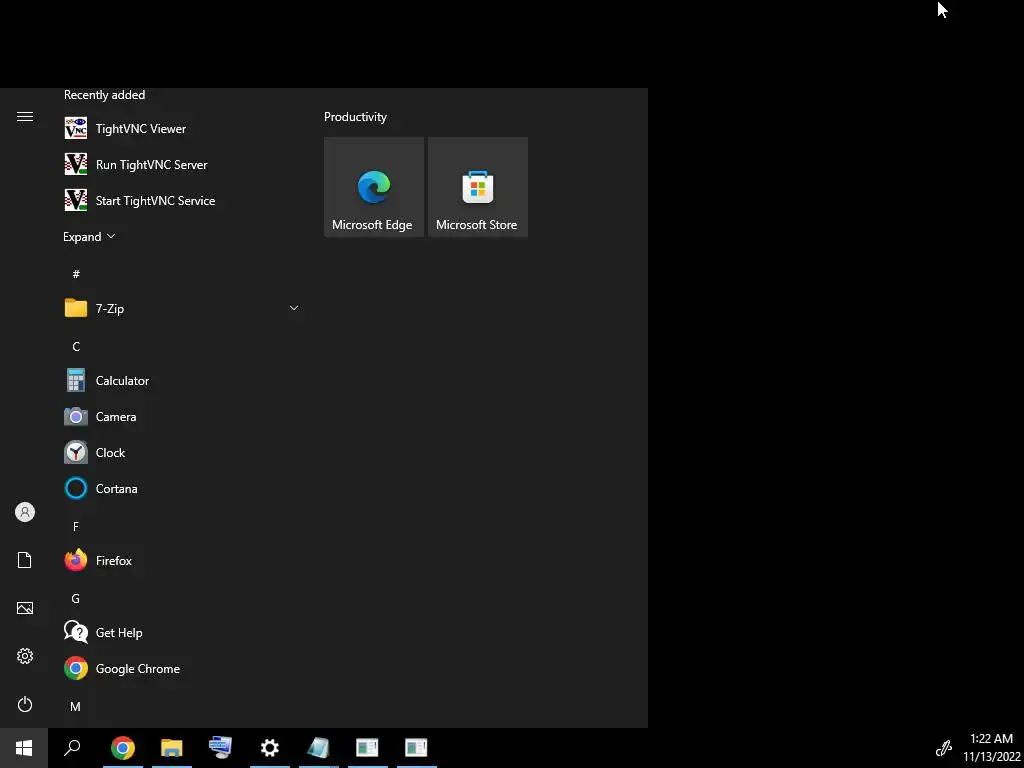Click the 'M' letter group header
Image resolution: width=1024 pixels, height=768 pixels.
(x=76, y=707)
